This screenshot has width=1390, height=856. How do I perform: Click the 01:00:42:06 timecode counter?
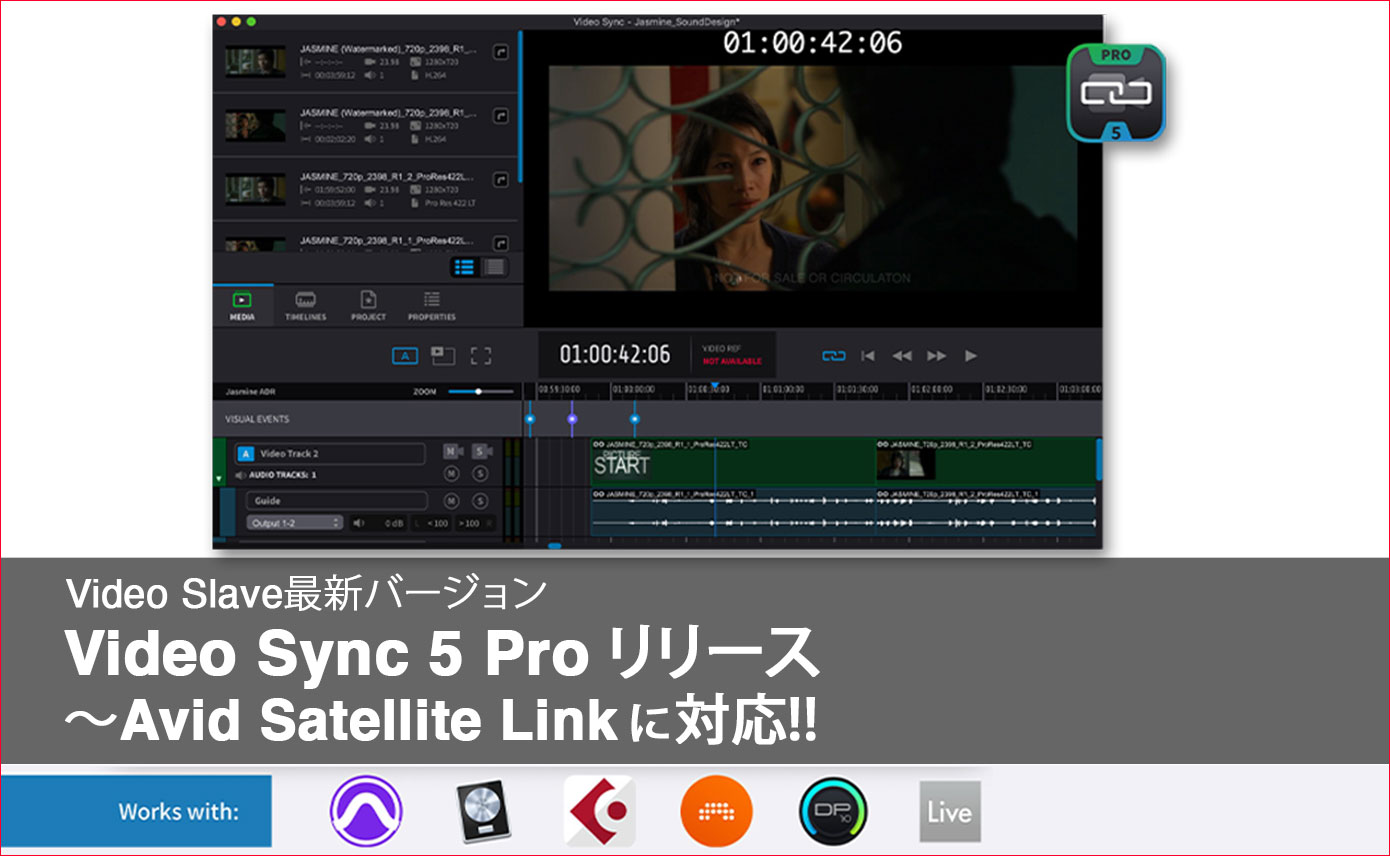point(614,354)
